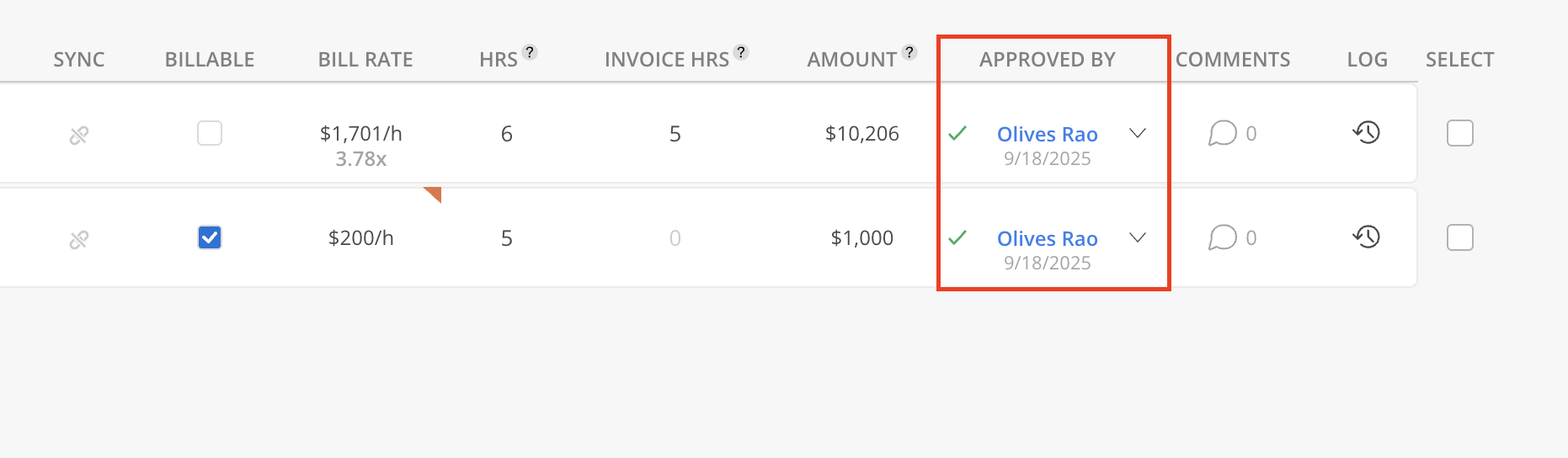Open comments for the $10,206 entry
This screenshot has width=1568, height=458.
pos(1223,133)
